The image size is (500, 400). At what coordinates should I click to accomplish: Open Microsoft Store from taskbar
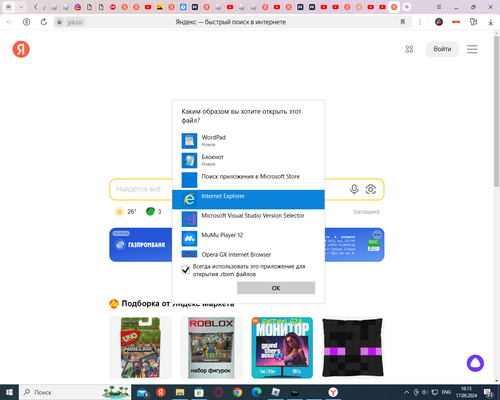(199, 392)
